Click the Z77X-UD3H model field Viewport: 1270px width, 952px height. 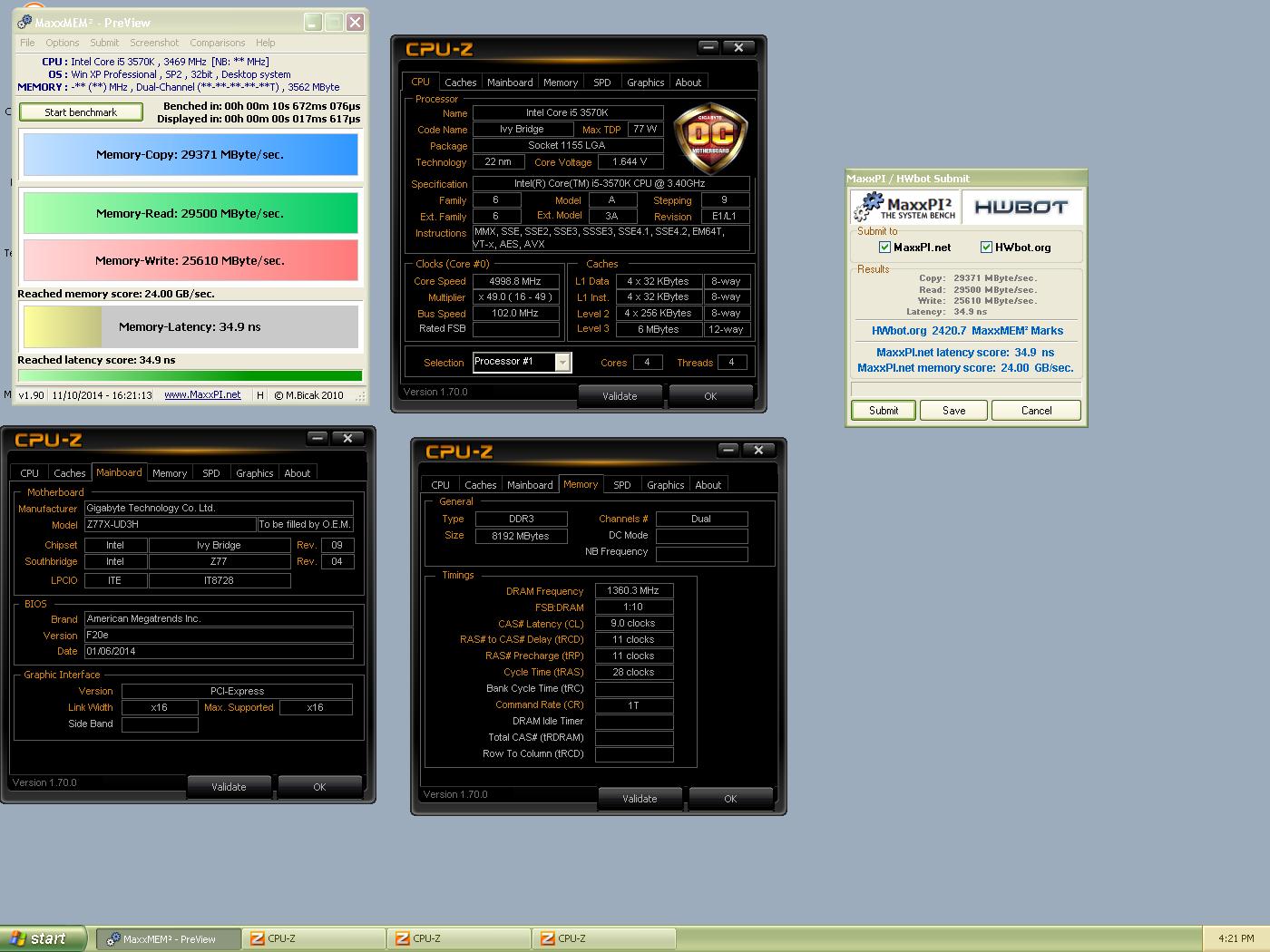point(171,525)
